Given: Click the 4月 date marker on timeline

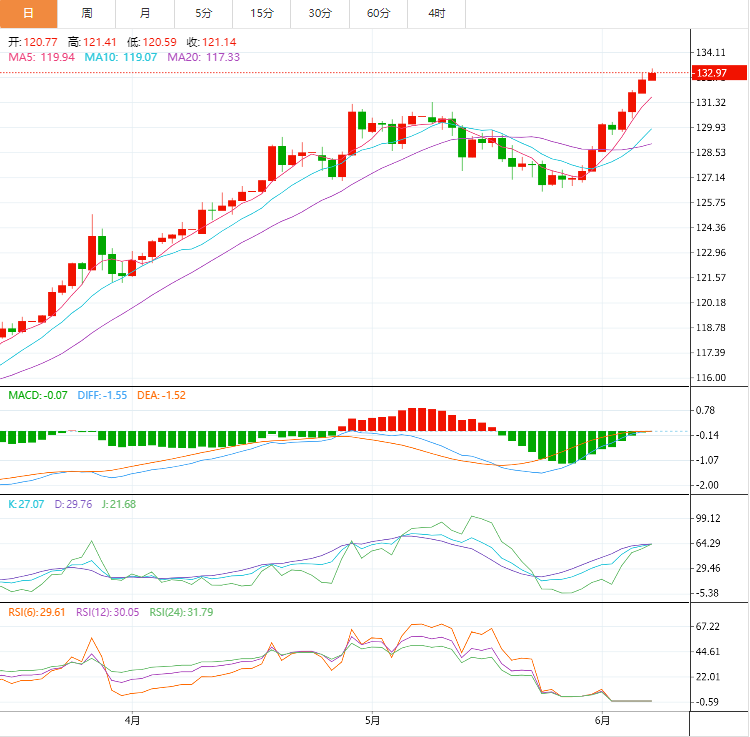Looking at the screenshot, I should click(132, 720).
